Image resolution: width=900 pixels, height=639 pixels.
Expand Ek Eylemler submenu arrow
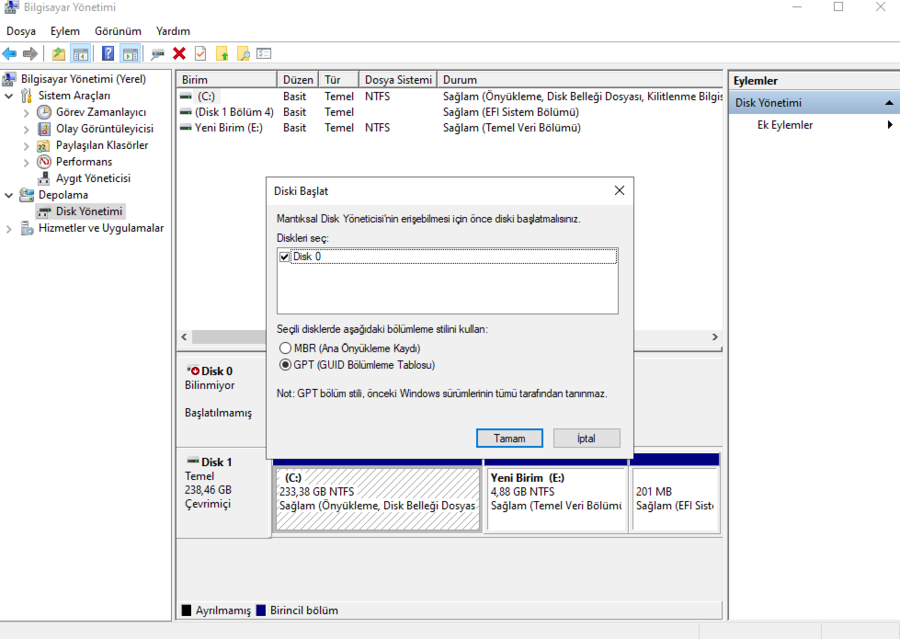pos(890,125)
